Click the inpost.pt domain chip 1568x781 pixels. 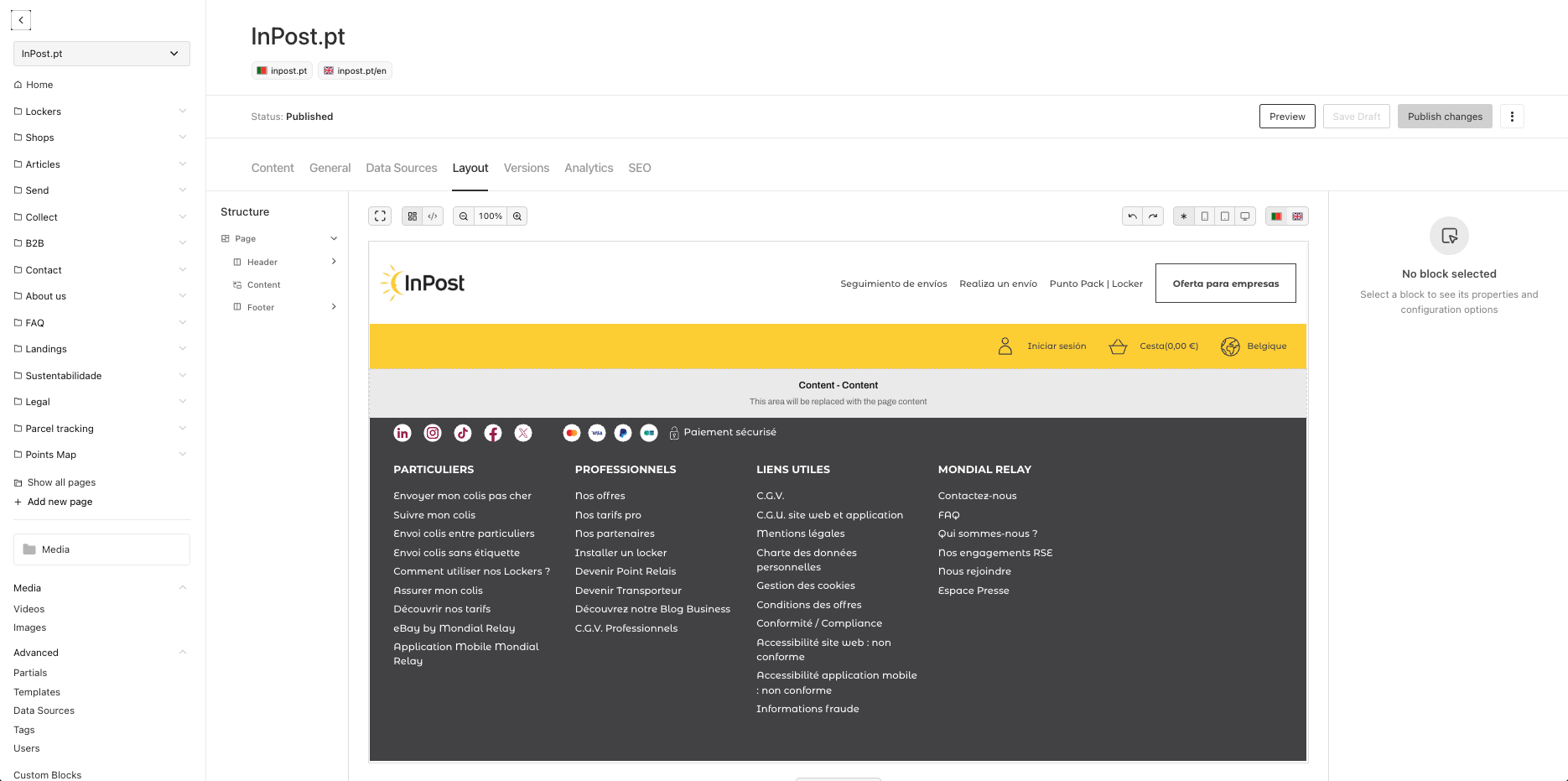pos(282,70)
